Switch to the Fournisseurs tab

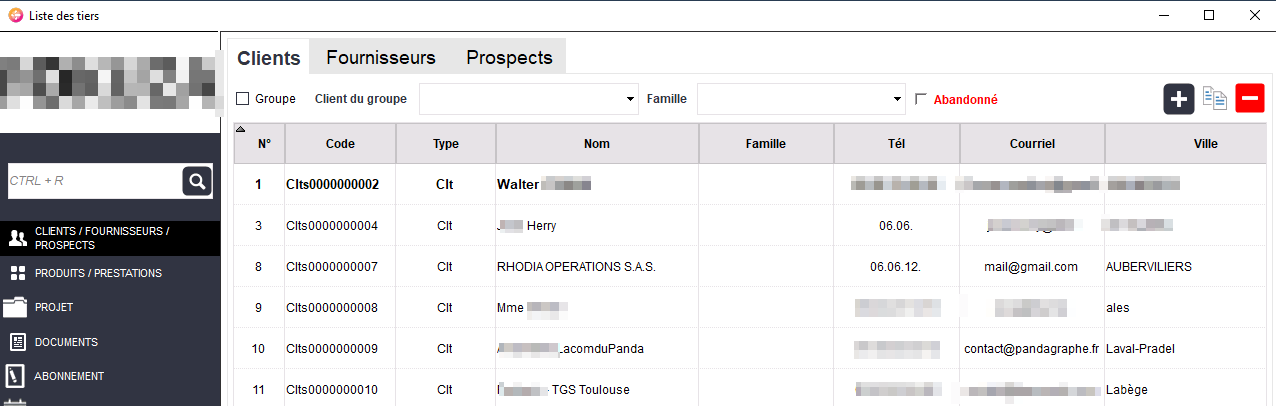pos(381,57)
